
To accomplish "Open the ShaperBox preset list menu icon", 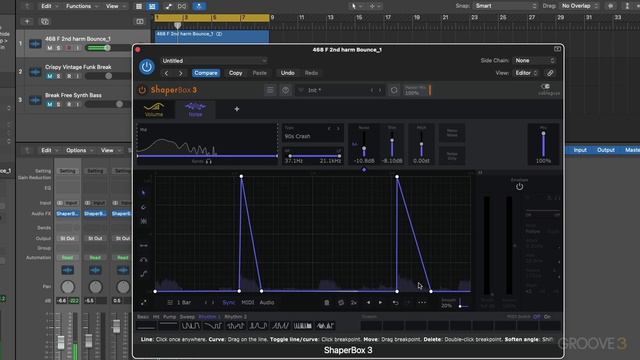I will tap(270, 90).
